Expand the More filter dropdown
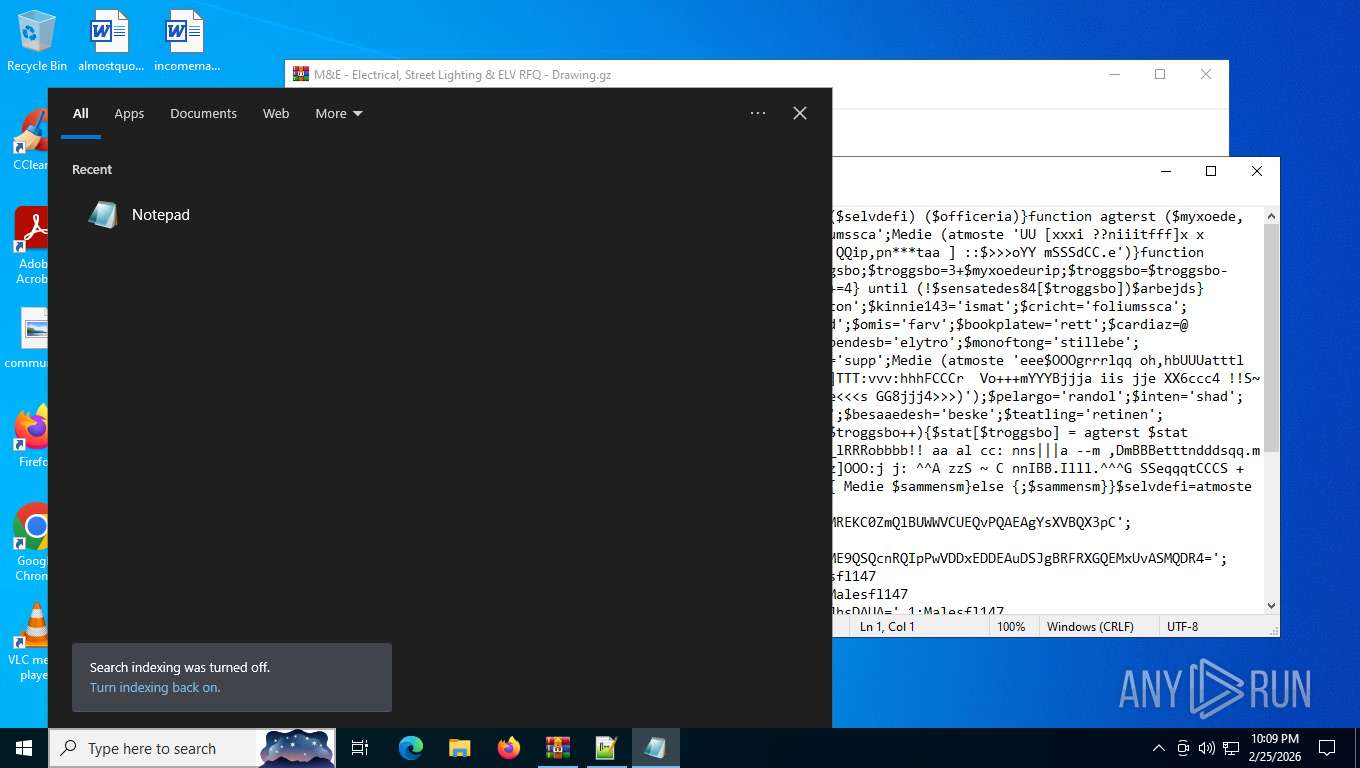 (339, 113)
